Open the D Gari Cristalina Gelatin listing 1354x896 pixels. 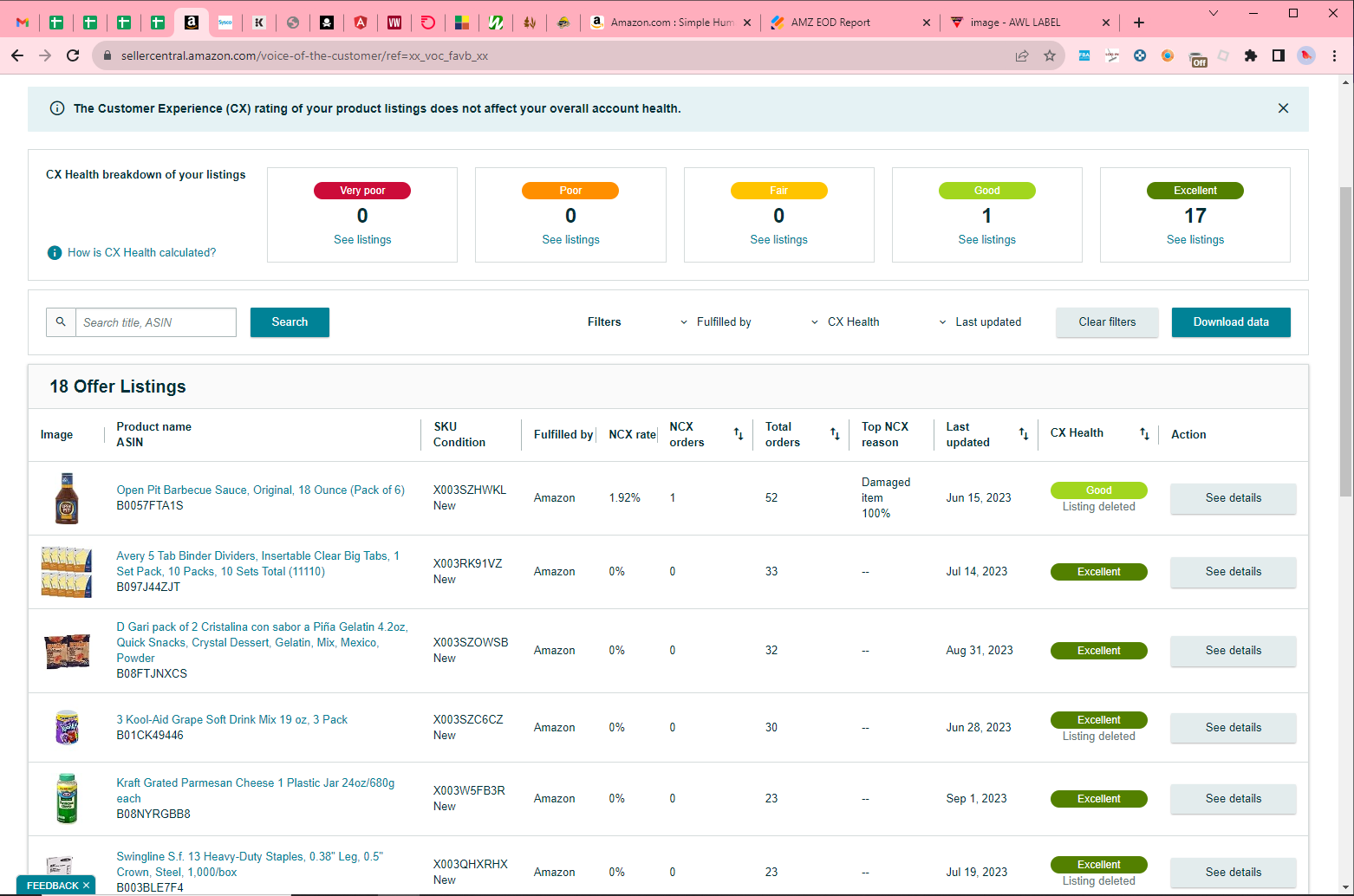(x=263, y=642)
